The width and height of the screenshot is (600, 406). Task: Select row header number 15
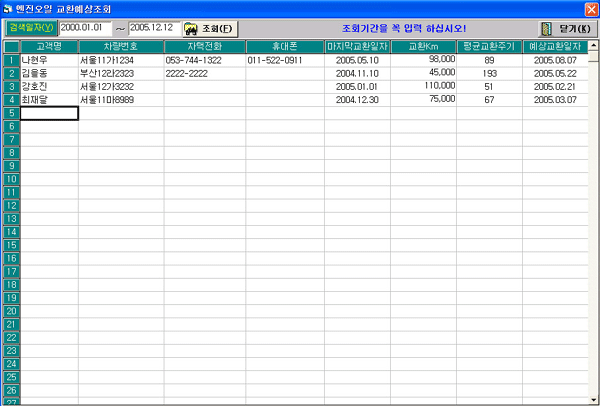(11, 245)
